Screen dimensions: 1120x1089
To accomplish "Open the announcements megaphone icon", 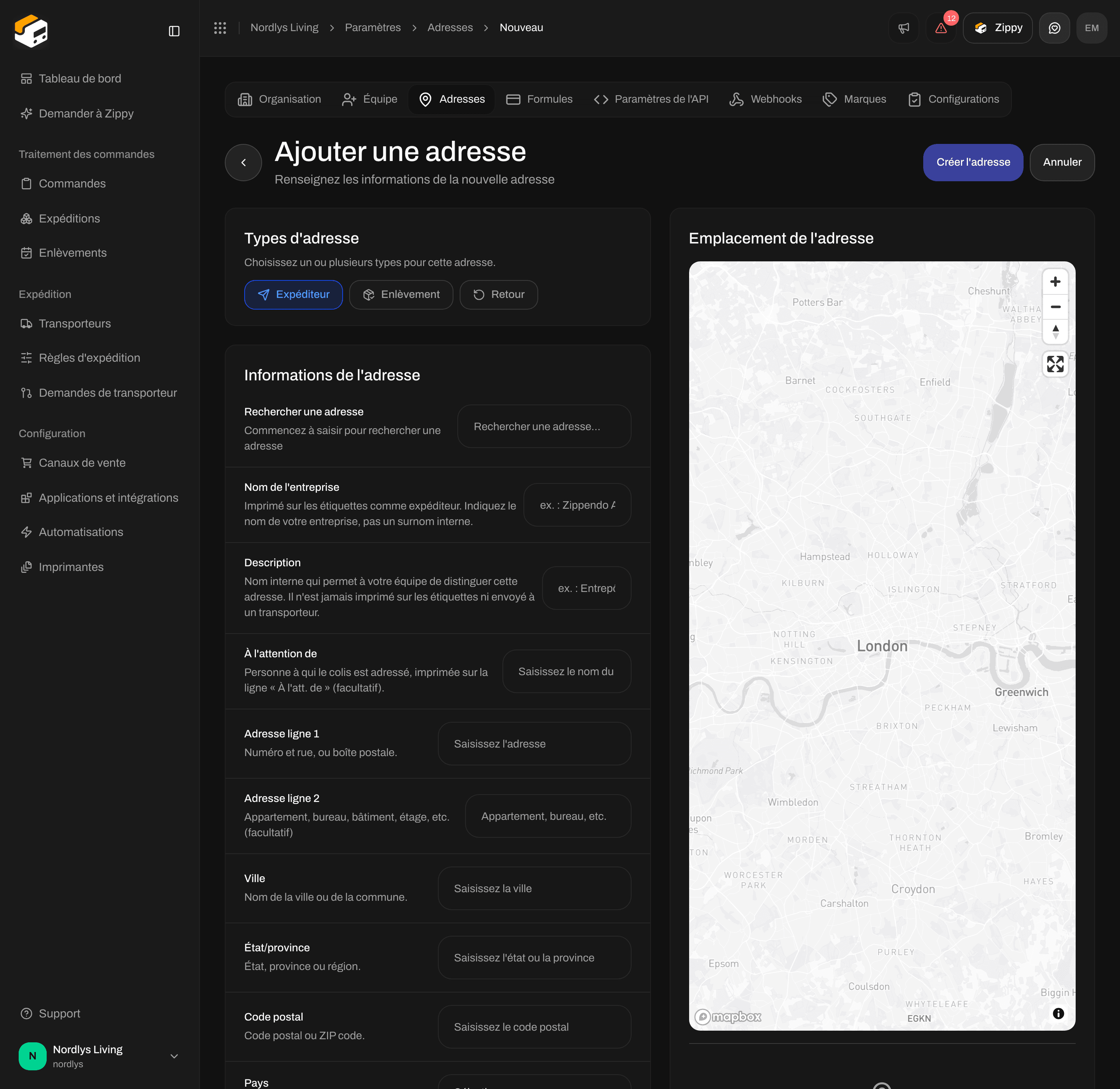I will tap(904, 28).
